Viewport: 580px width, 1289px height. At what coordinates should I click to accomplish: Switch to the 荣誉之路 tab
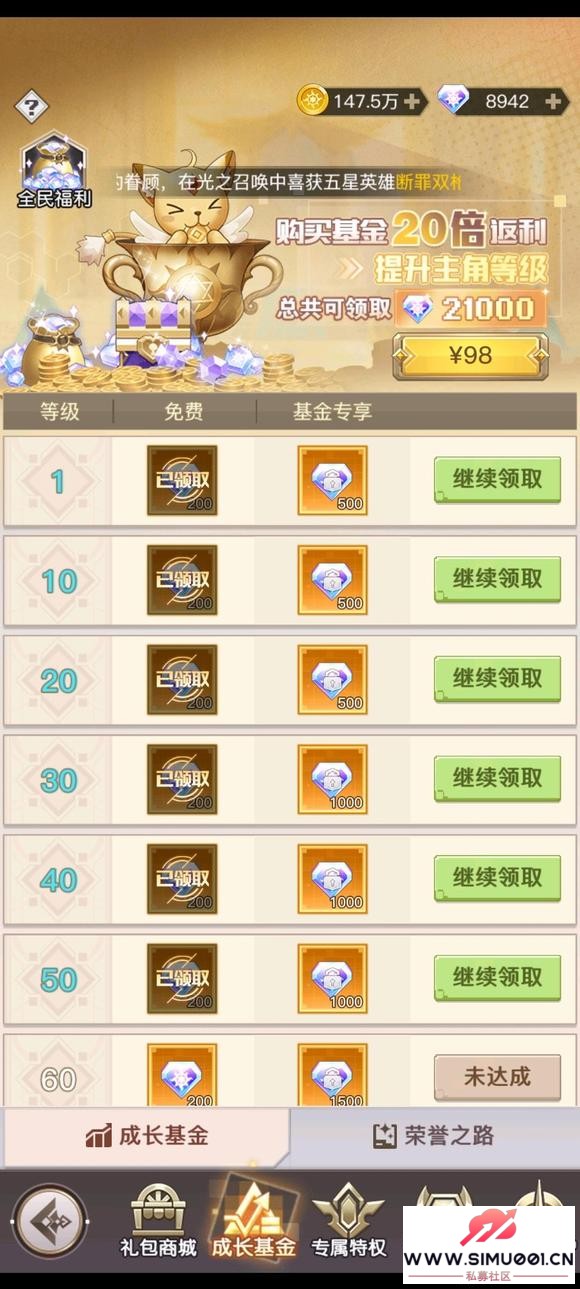click(x=434, y=1135)
